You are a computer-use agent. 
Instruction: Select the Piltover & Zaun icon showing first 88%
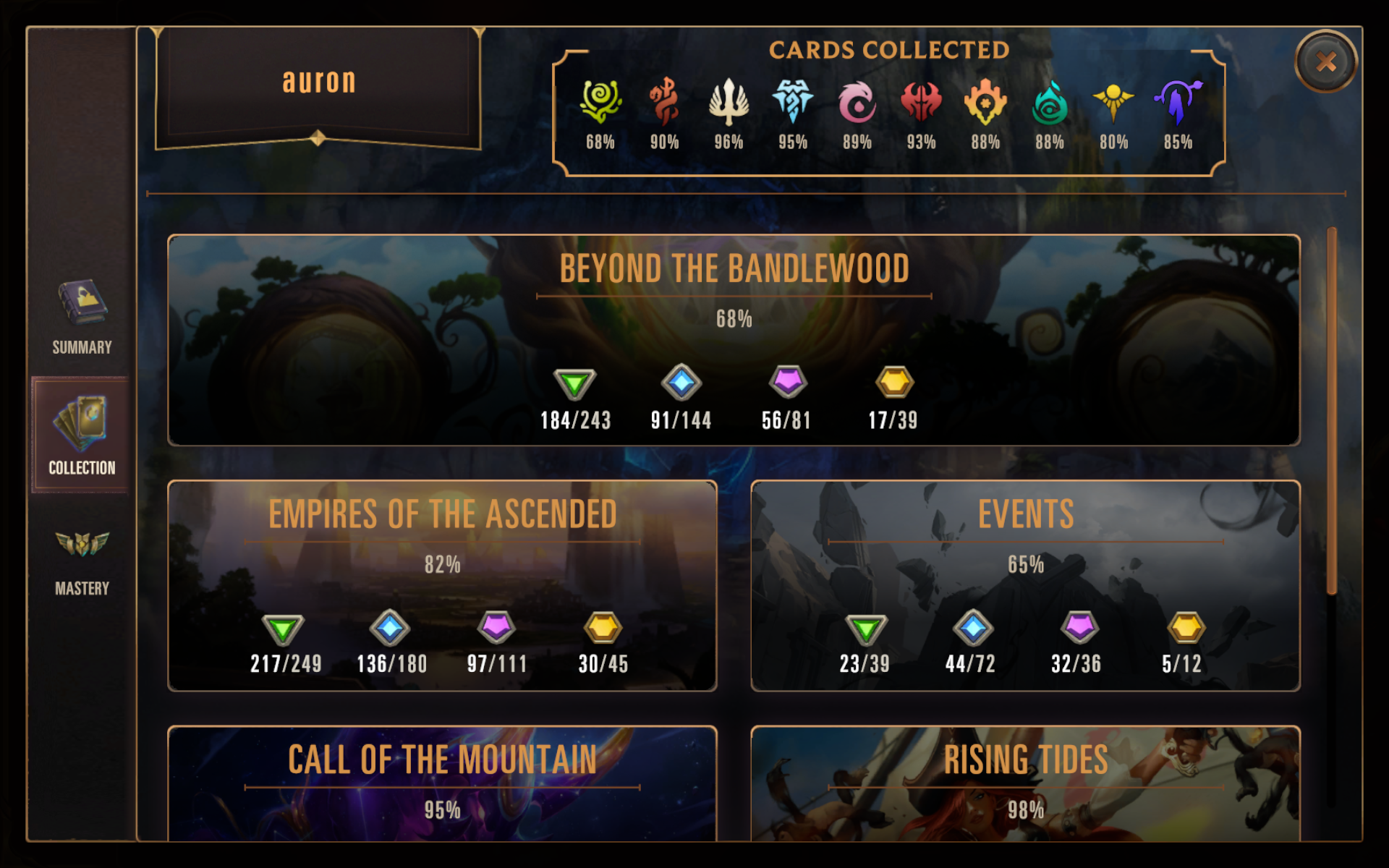click(x=985, y=102)
